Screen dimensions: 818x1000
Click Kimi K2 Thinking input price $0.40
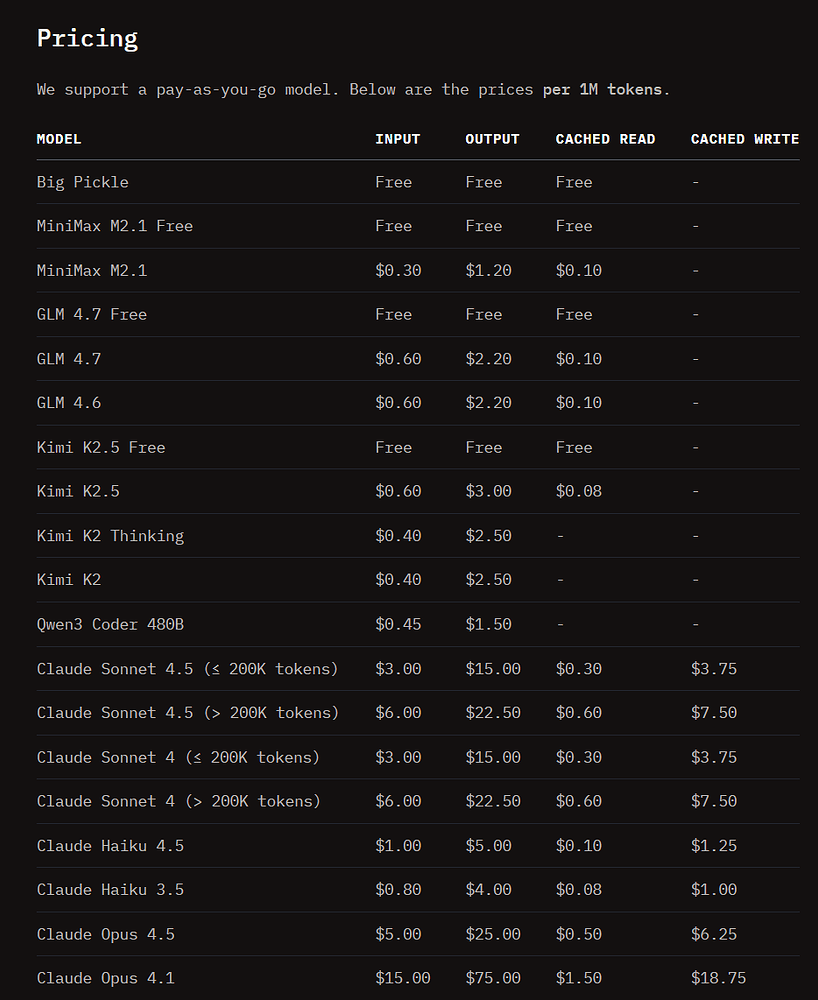[x=398, y=536]
